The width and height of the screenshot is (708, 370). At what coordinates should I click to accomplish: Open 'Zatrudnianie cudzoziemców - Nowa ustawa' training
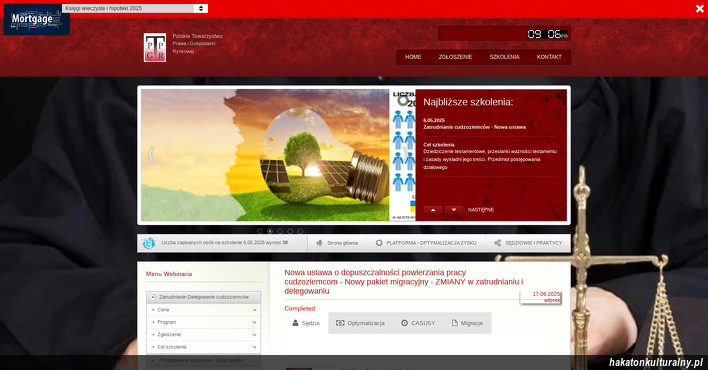[x=475, y=127]
